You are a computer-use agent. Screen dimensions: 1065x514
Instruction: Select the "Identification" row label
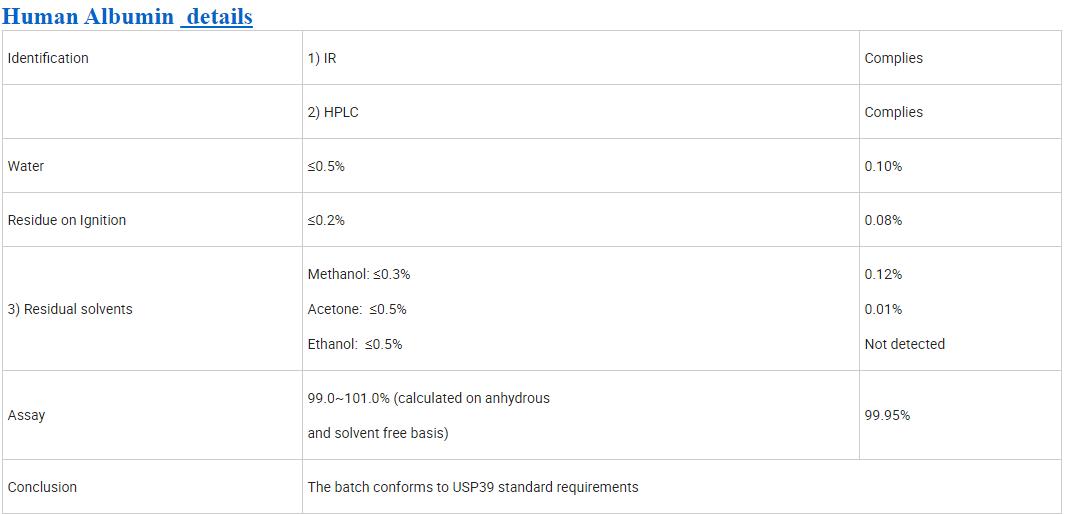[48, 58]
